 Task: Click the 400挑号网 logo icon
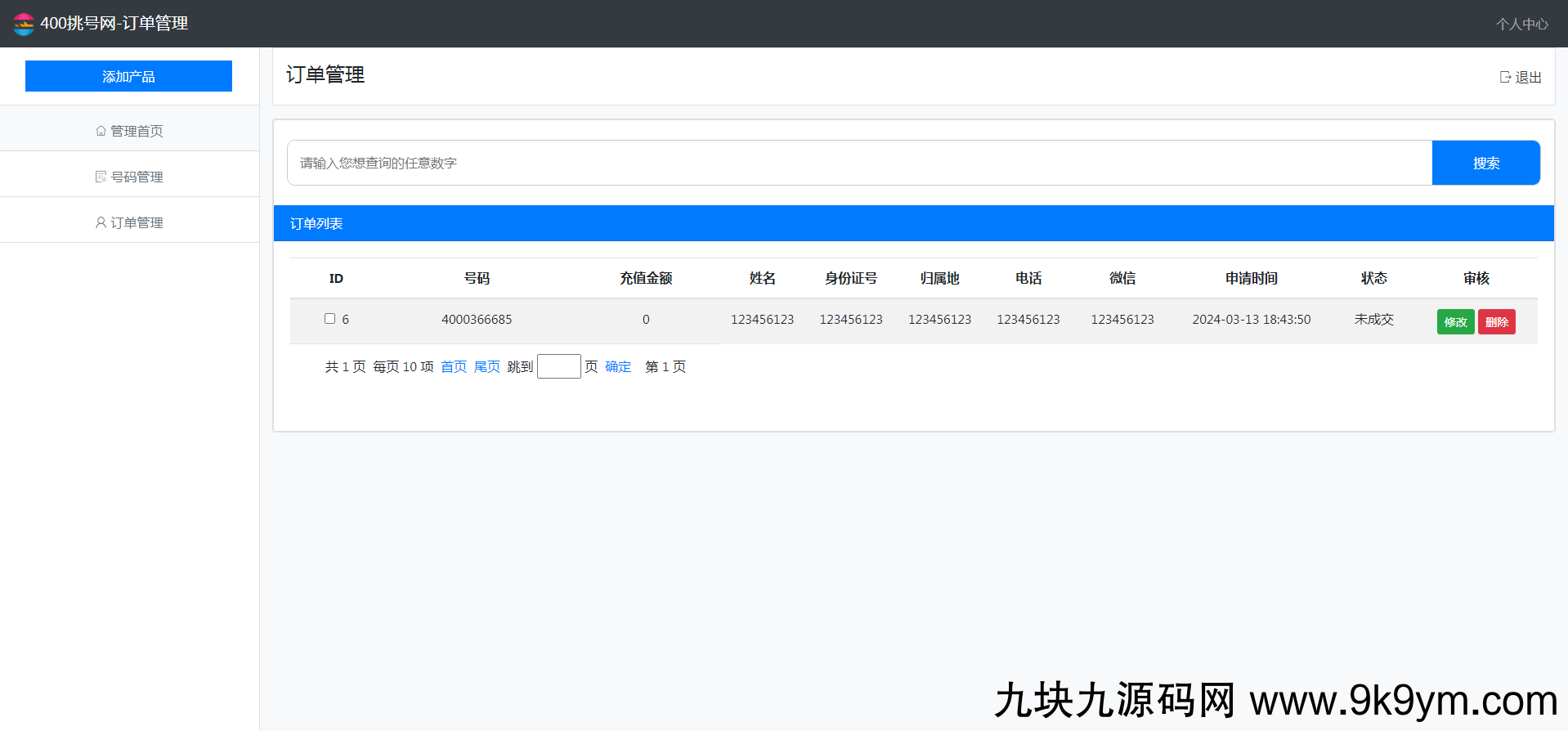(x=24, y=24)
